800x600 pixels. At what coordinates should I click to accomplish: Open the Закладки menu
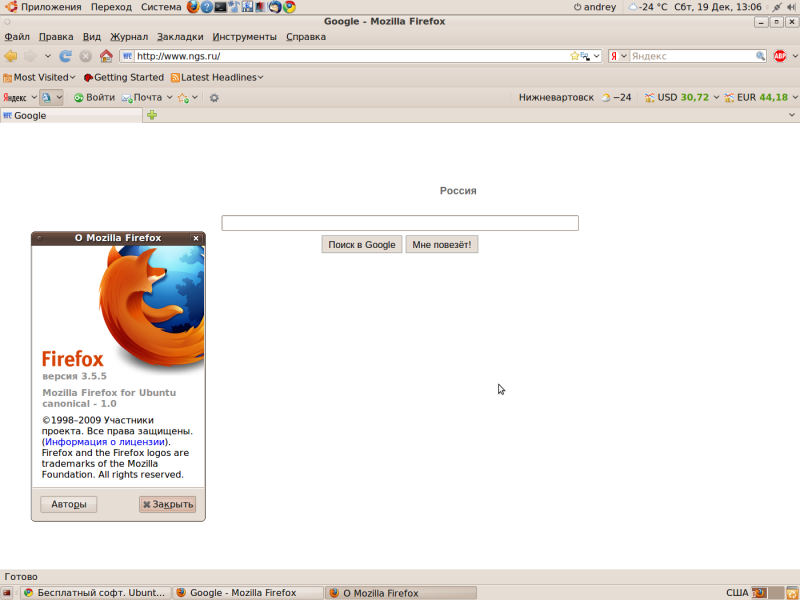(180, 37)
